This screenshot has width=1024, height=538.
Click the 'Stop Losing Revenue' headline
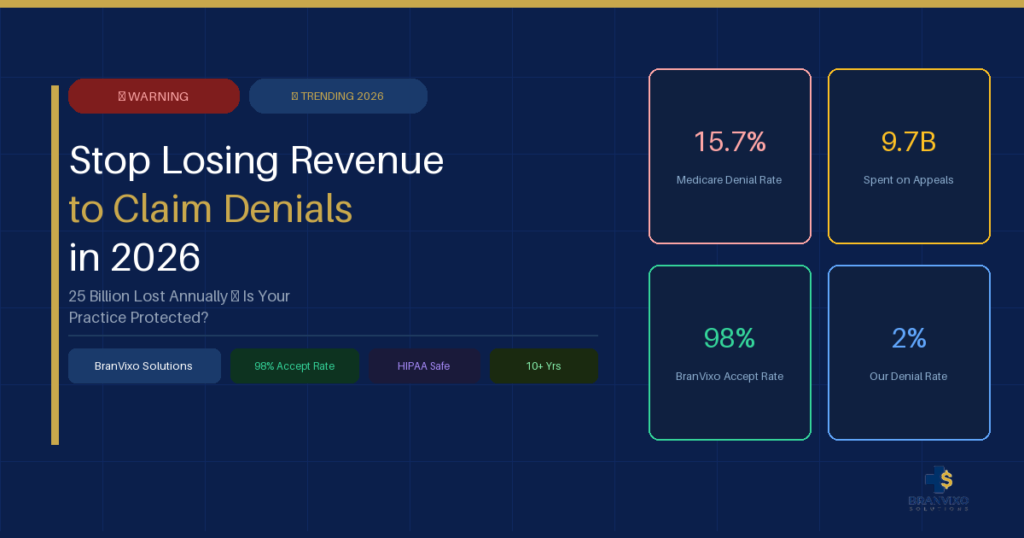(256, 160)
